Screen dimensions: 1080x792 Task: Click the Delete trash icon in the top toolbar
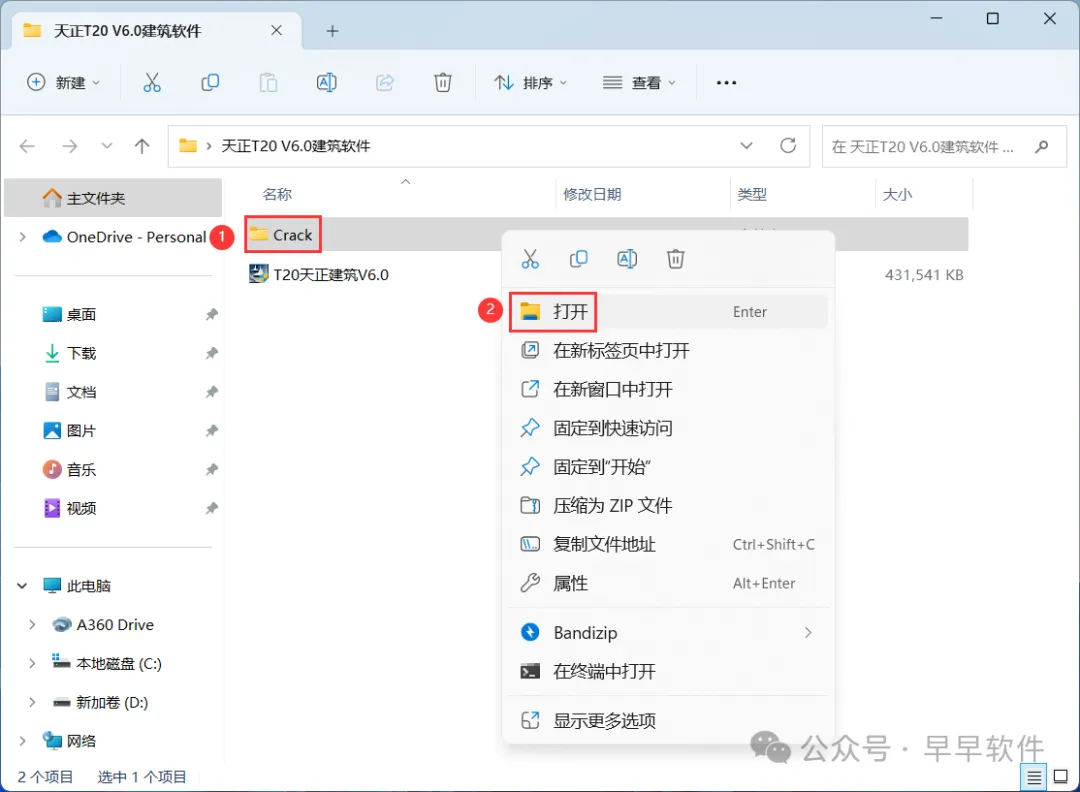tap(443, 83)
